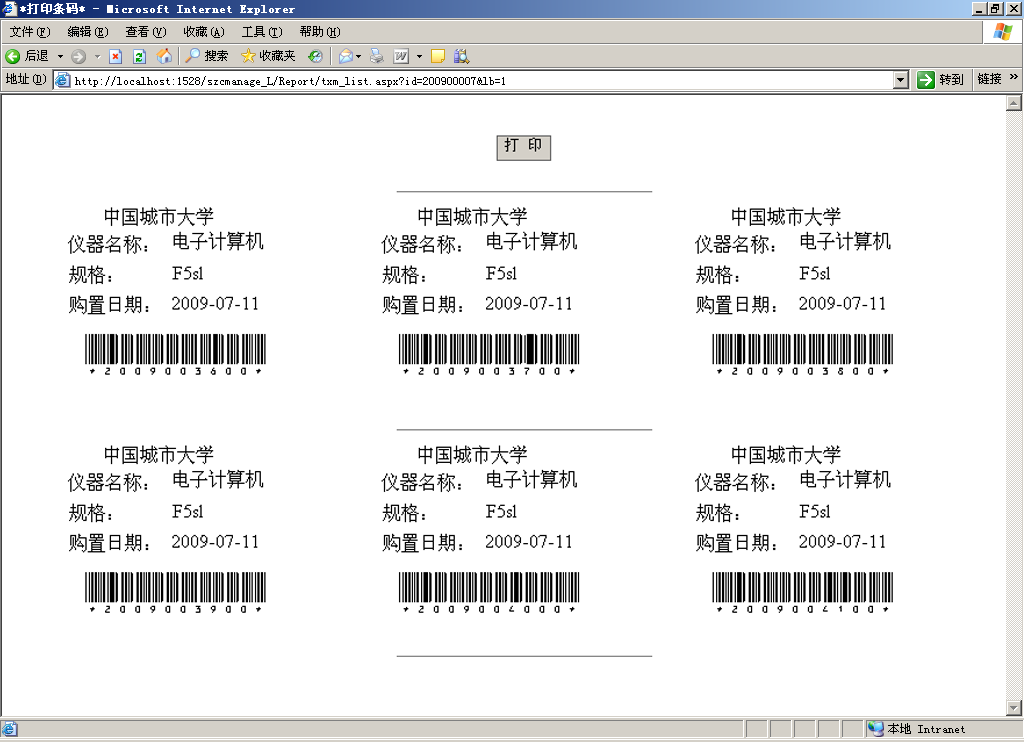Click date 2009-07-11 above barcode 2009003900
Image resolution: width=1024 pixels, height=742 pixels.
tap(215, 542)
